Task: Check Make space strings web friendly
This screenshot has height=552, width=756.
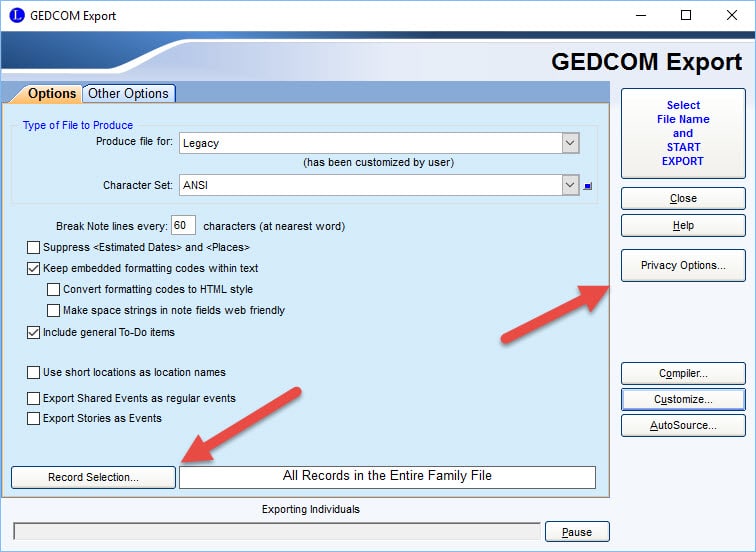Action: pos(54,310)
